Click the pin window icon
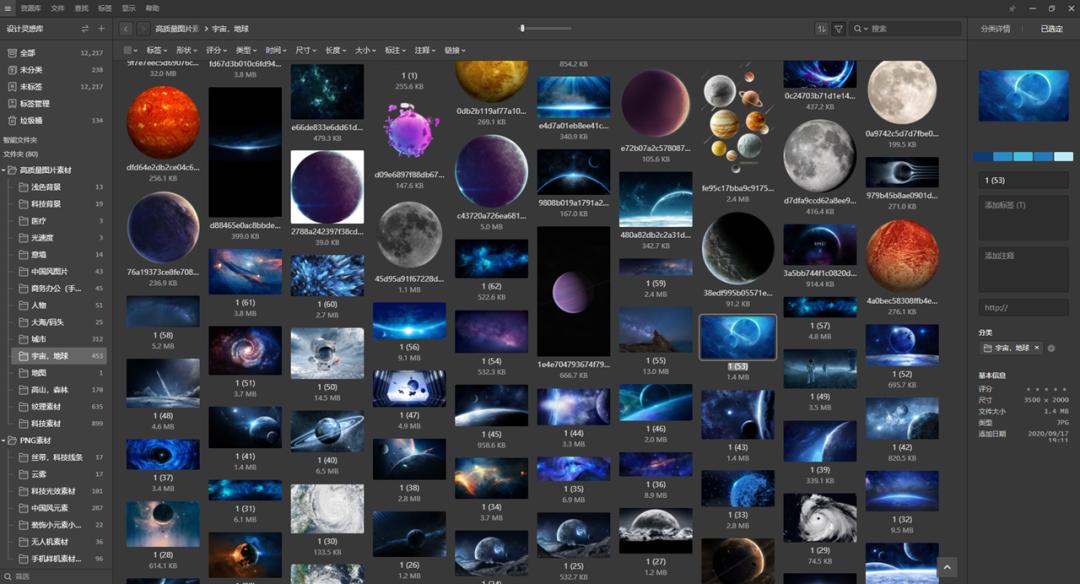1080x584 pixels. tap(1012, 8)
